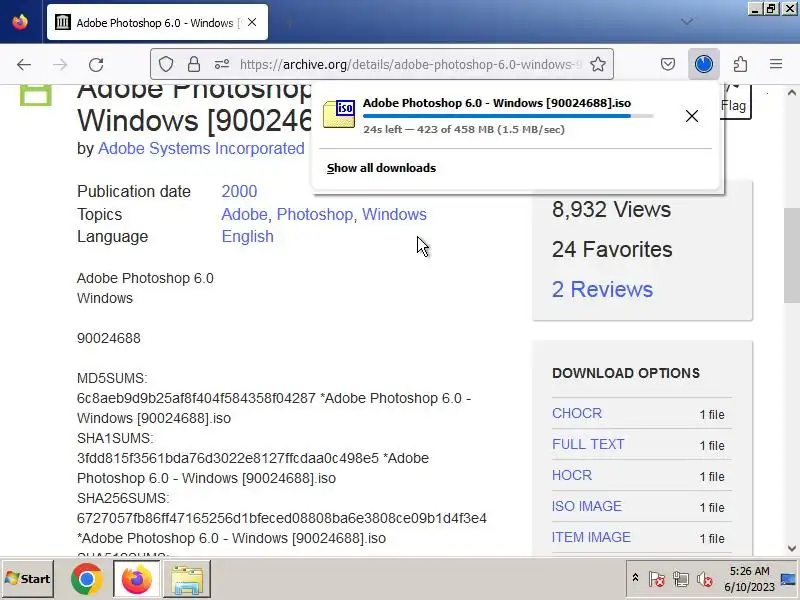The height and width of the screenshot is (600, 800).
Task: Open the list all tabs chevron
Action: coord(687,21)
